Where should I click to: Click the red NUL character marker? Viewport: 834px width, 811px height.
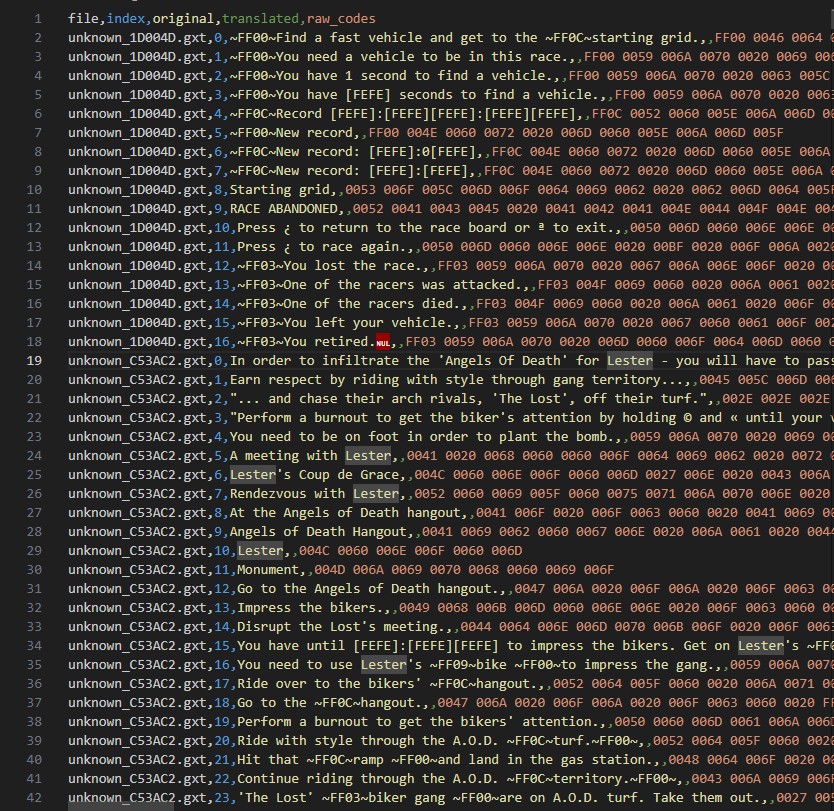382,342
